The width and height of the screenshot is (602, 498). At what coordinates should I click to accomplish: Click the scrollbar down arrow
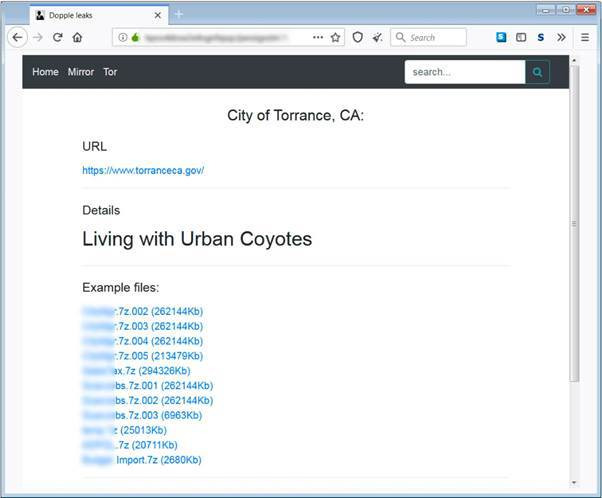point(574,482)
